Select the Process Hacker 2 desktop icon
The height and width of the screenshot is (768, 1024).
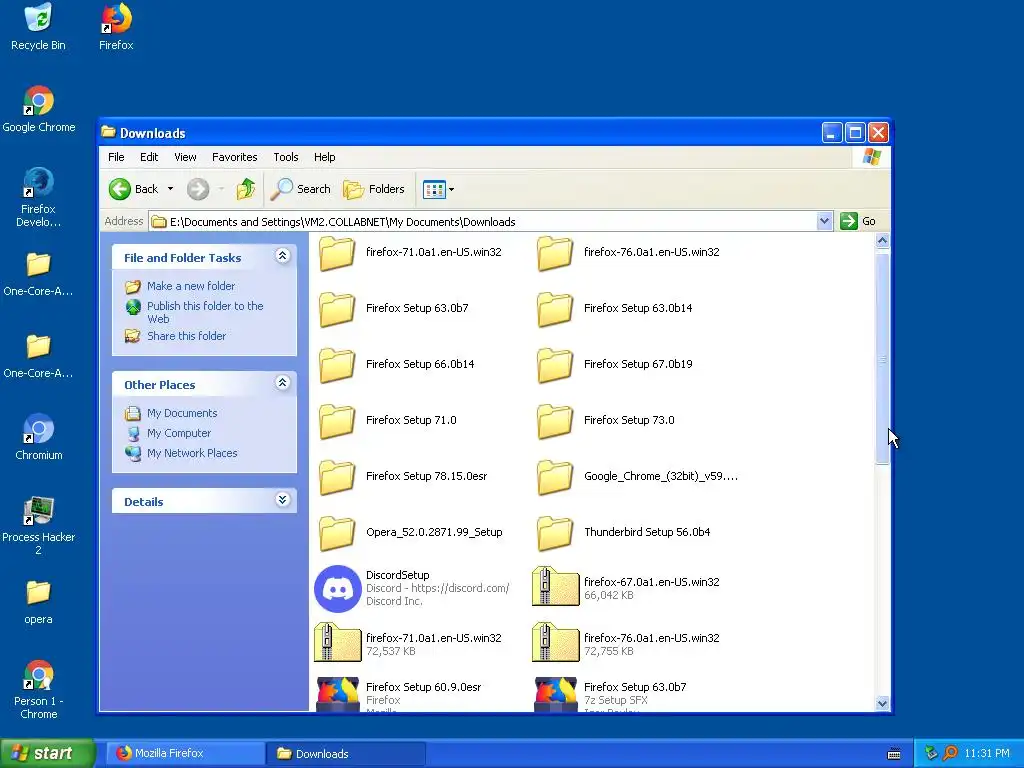click(39, 524)
